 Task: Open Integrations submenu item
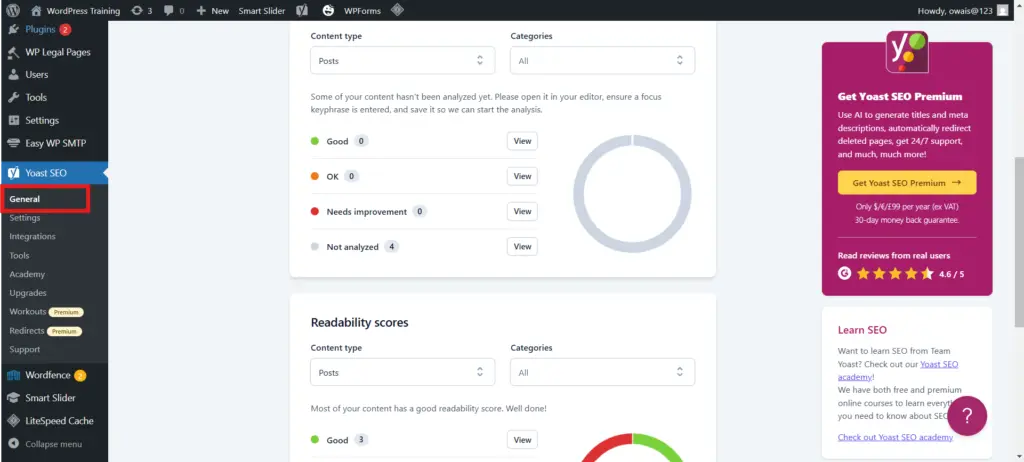coord(33,237)
